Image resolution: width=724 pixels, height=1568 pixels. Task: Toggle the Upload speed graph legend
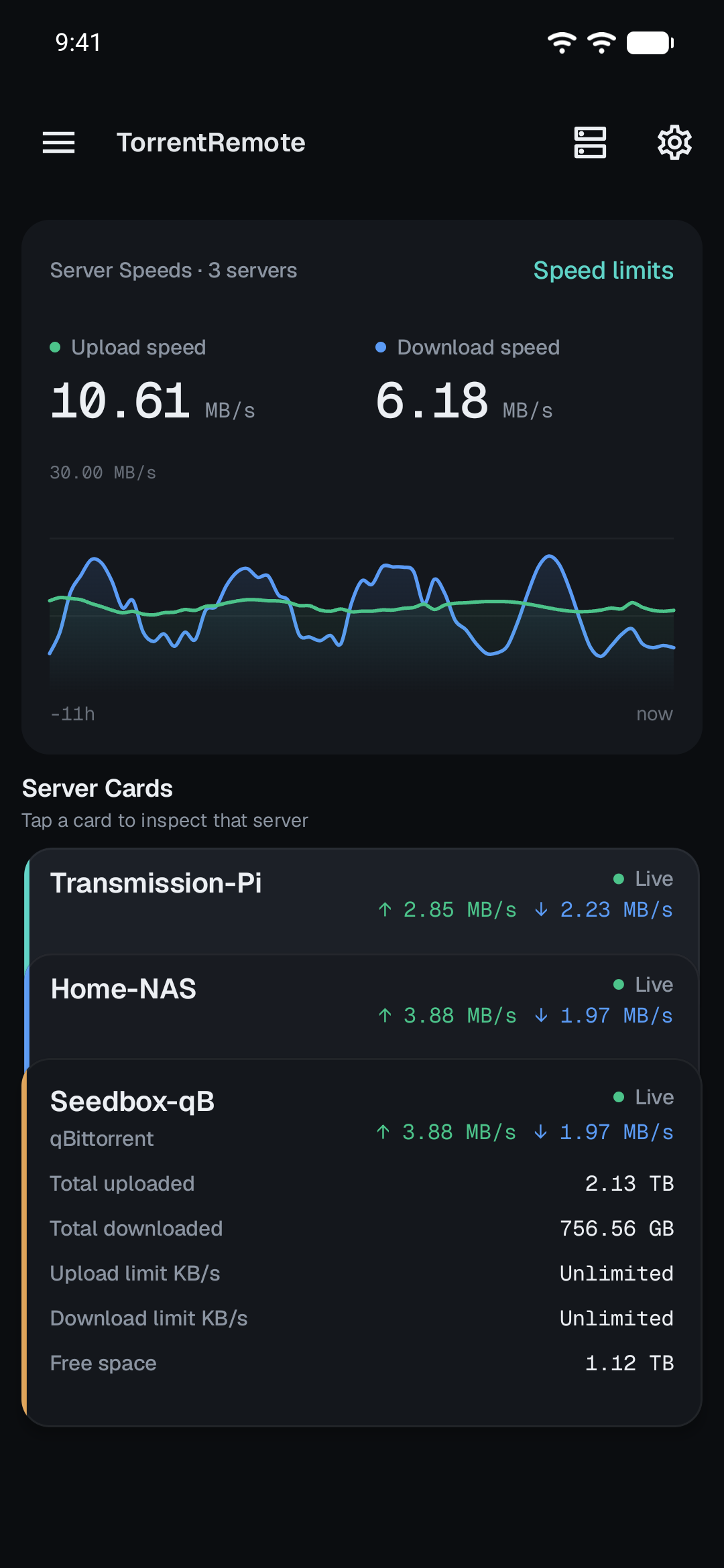pyautogui.click(x=128, y=347)
